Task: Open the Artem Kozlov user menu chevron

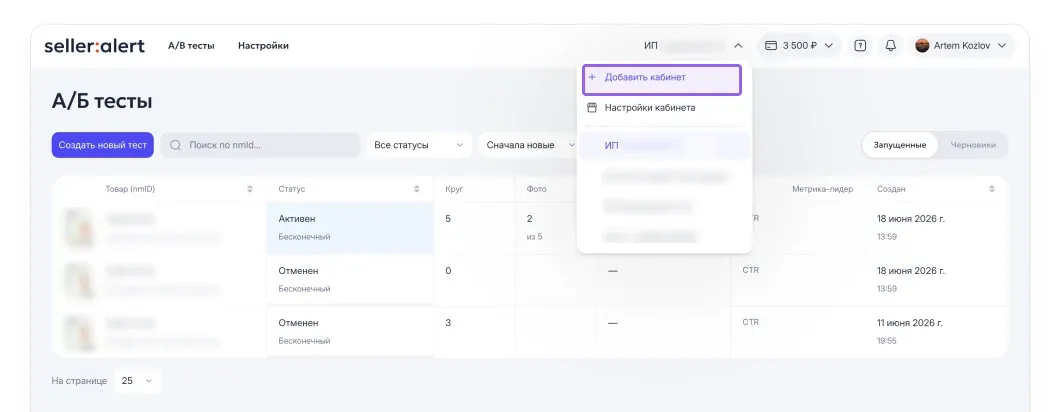Action: click(1002, 46)
